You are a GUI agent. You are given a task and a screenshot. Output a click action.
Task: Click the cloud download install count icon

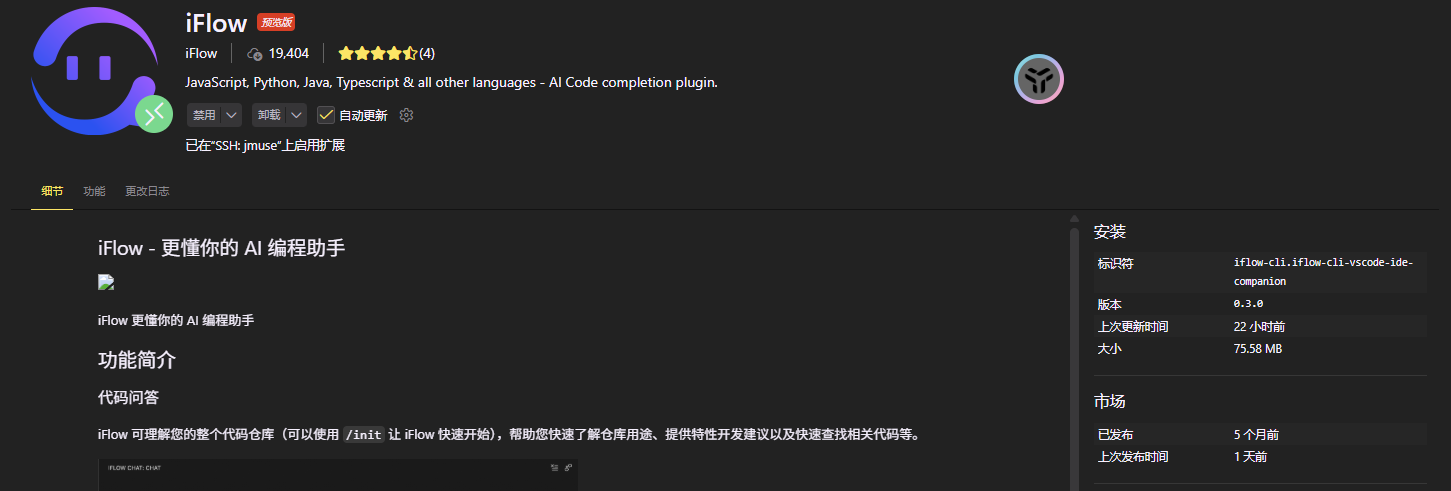[254, 54]
